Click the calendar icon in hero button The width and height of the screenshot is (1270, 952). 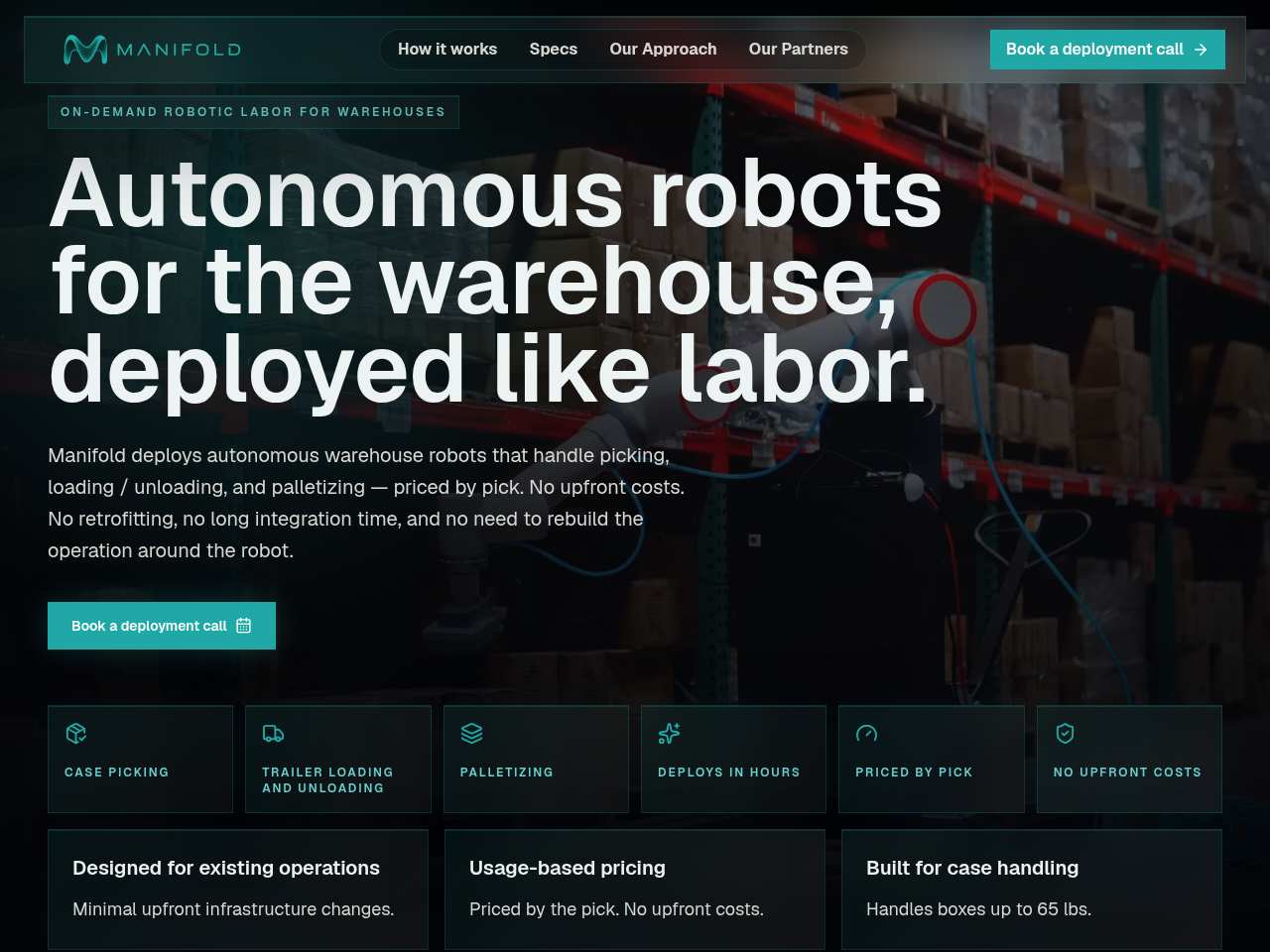click(243, 626)
